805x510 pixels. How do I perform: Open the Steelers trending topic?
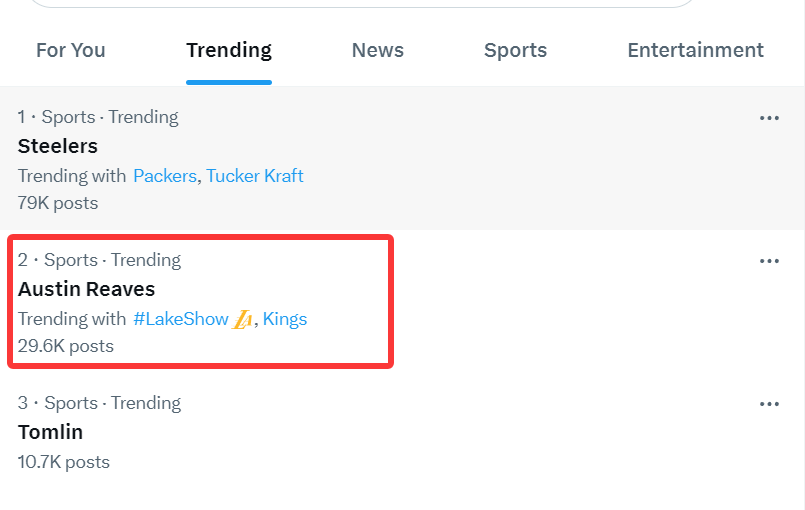click(x=58, y=146)
